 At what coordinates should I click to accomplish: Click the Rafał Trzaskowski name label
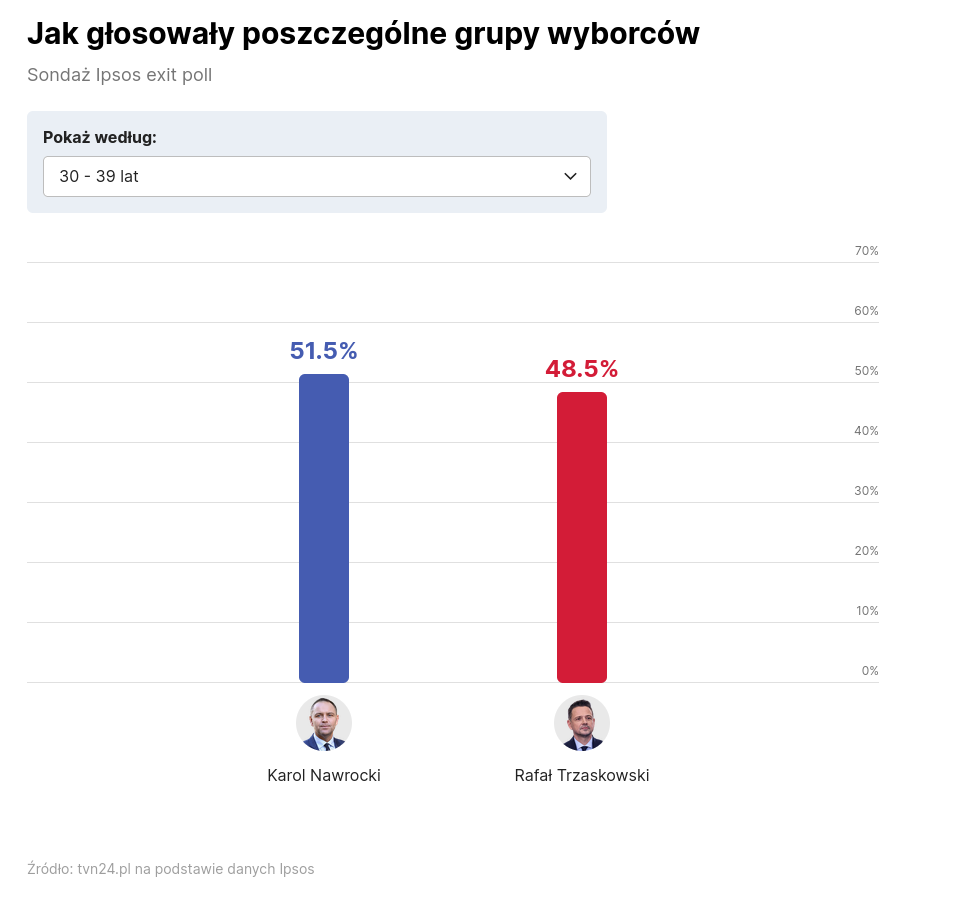coord(582,775)
